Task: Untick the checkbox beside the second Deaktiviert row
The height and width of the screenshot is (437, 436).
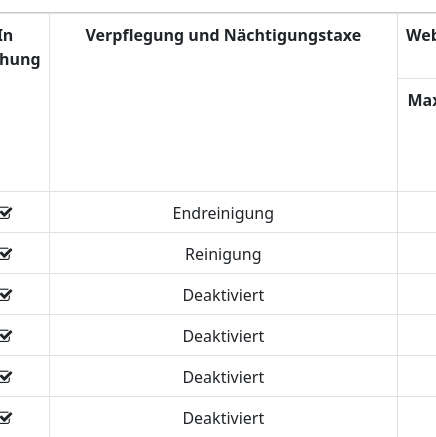Action: tap(5, 336)
